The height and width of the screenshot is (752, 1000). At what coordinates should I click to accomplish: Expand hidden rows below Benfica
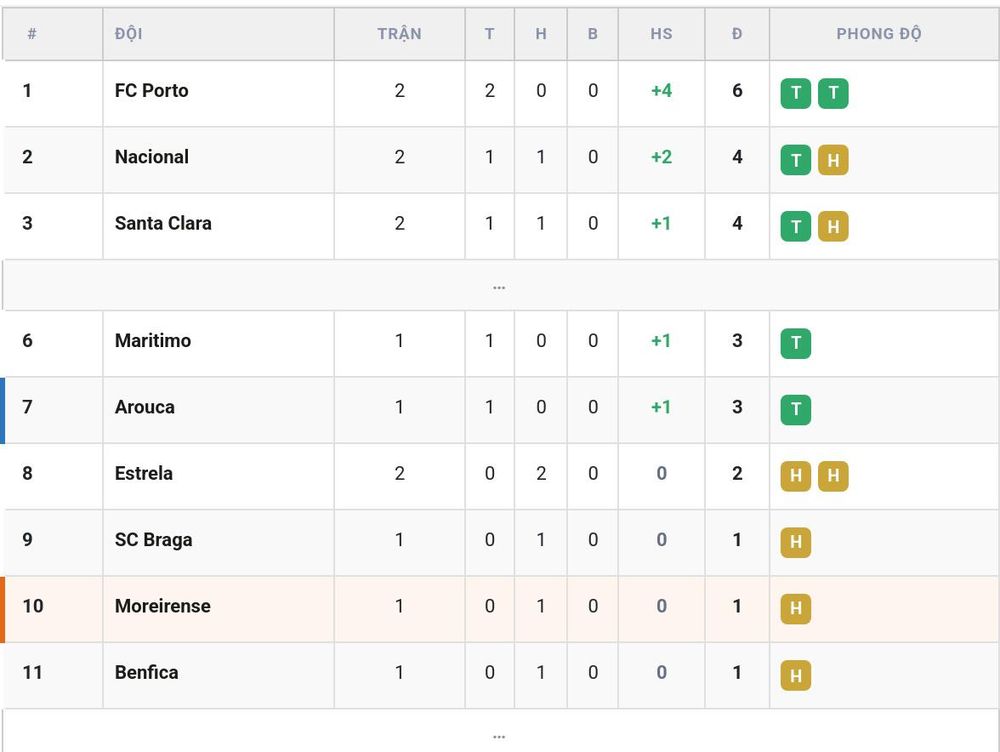[500, 734]
